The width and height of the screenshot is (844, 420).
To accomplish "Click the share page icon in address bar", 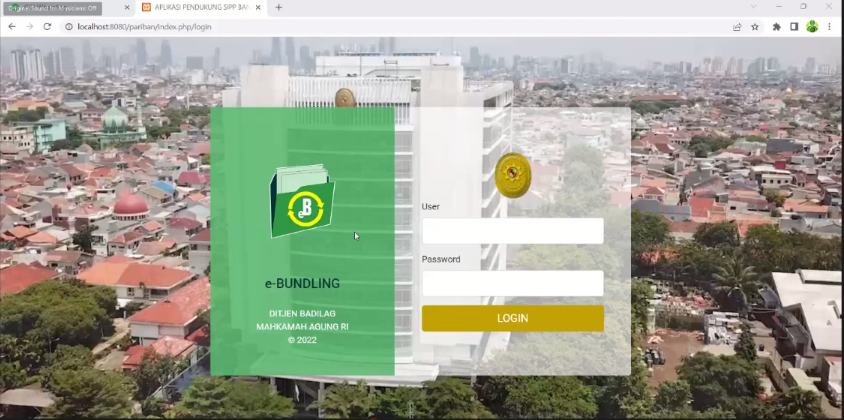I will coord(737,26).
